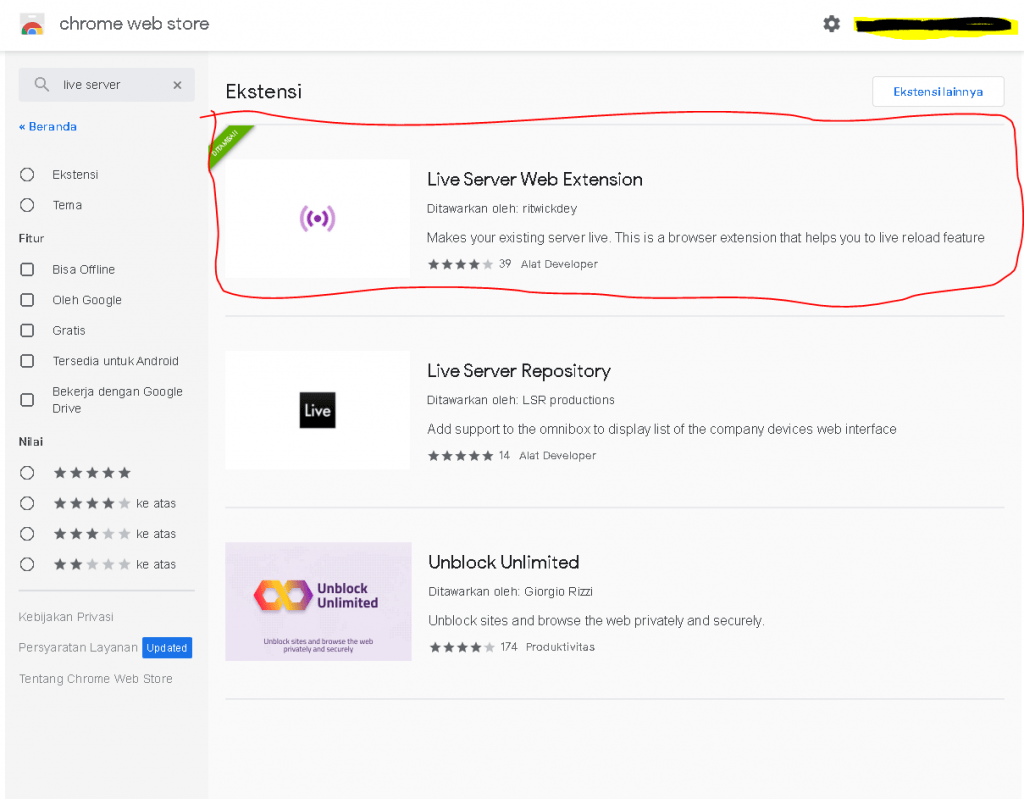Click the black Live logo thumbnail

[x=317, y=410]
